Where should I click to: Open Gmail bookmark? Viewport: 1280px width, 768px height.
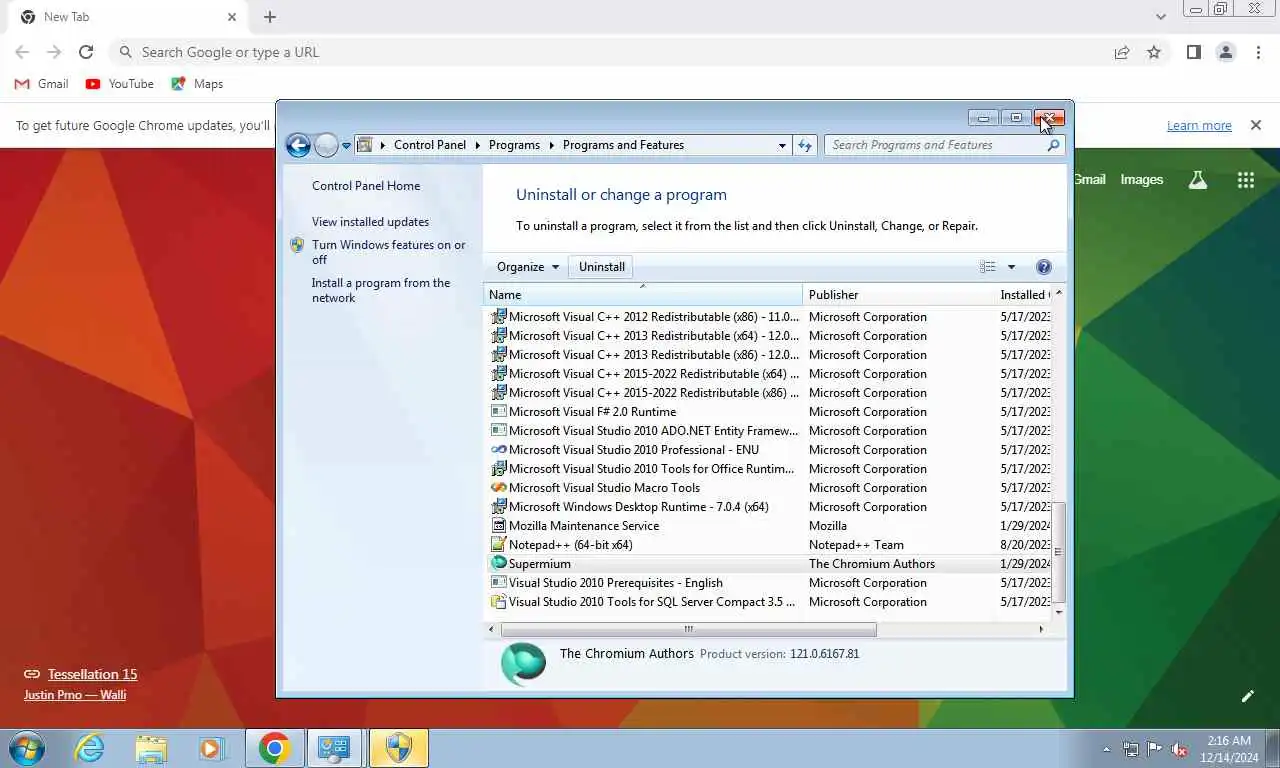pos(42,84)
